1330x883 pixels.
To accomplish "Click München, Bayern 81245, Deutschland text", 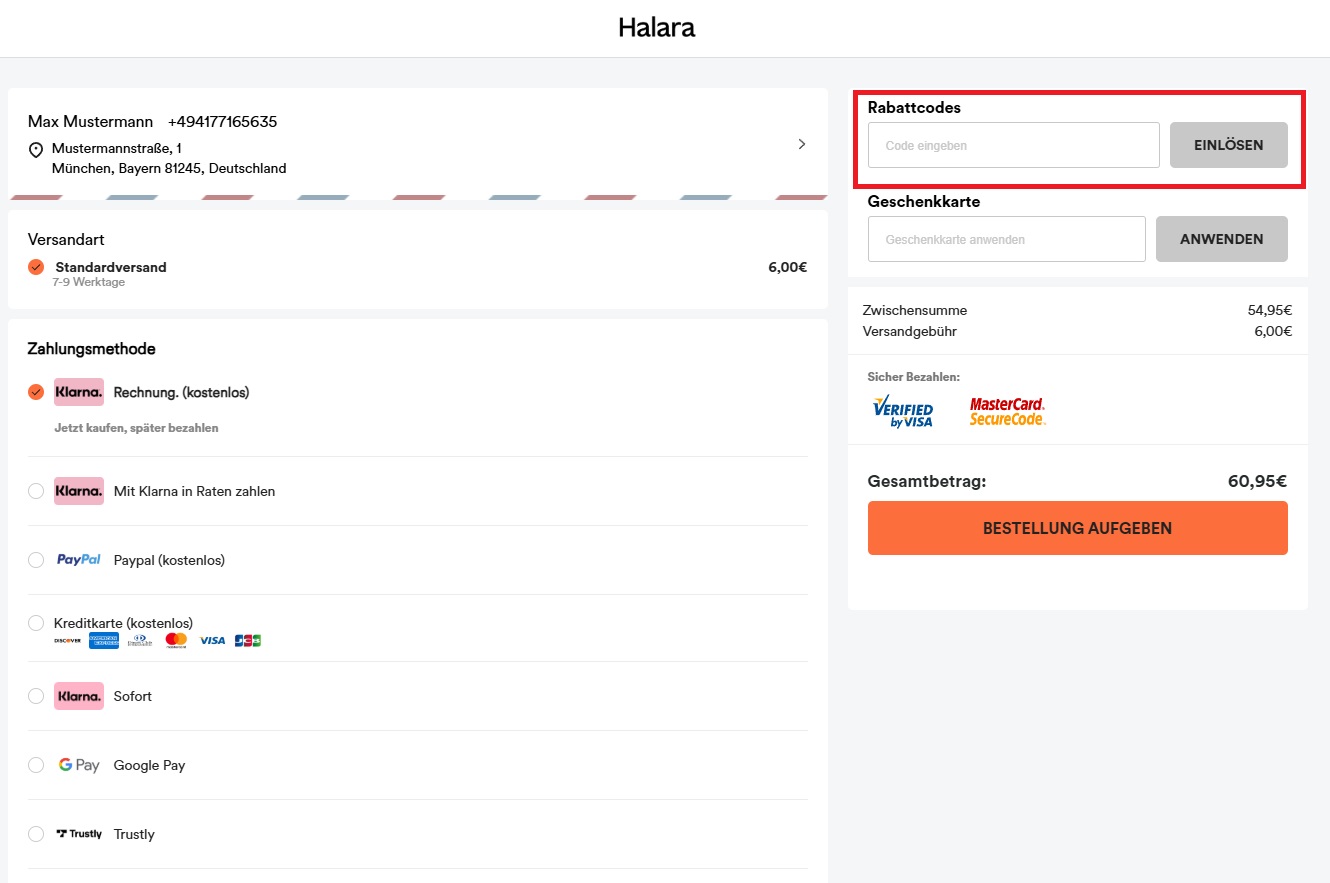I will coord(169,169).
